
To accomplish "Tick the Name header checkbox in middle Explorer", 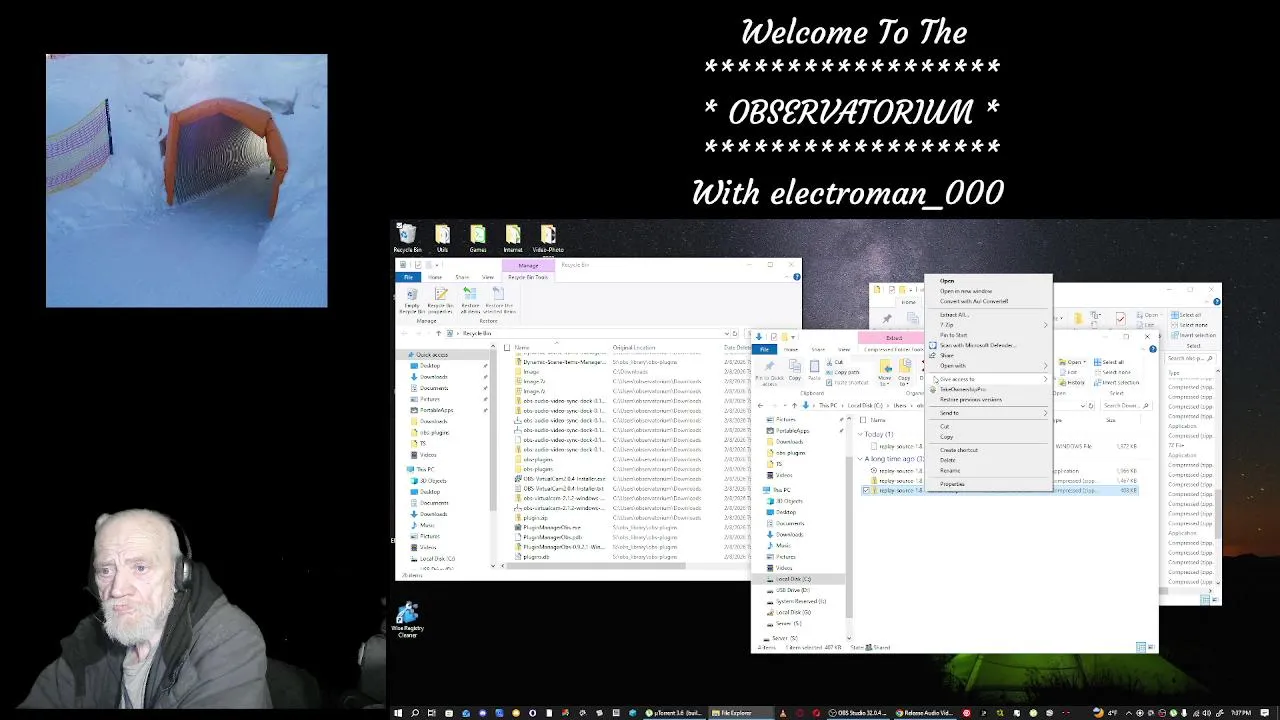I will click(862, 420).
